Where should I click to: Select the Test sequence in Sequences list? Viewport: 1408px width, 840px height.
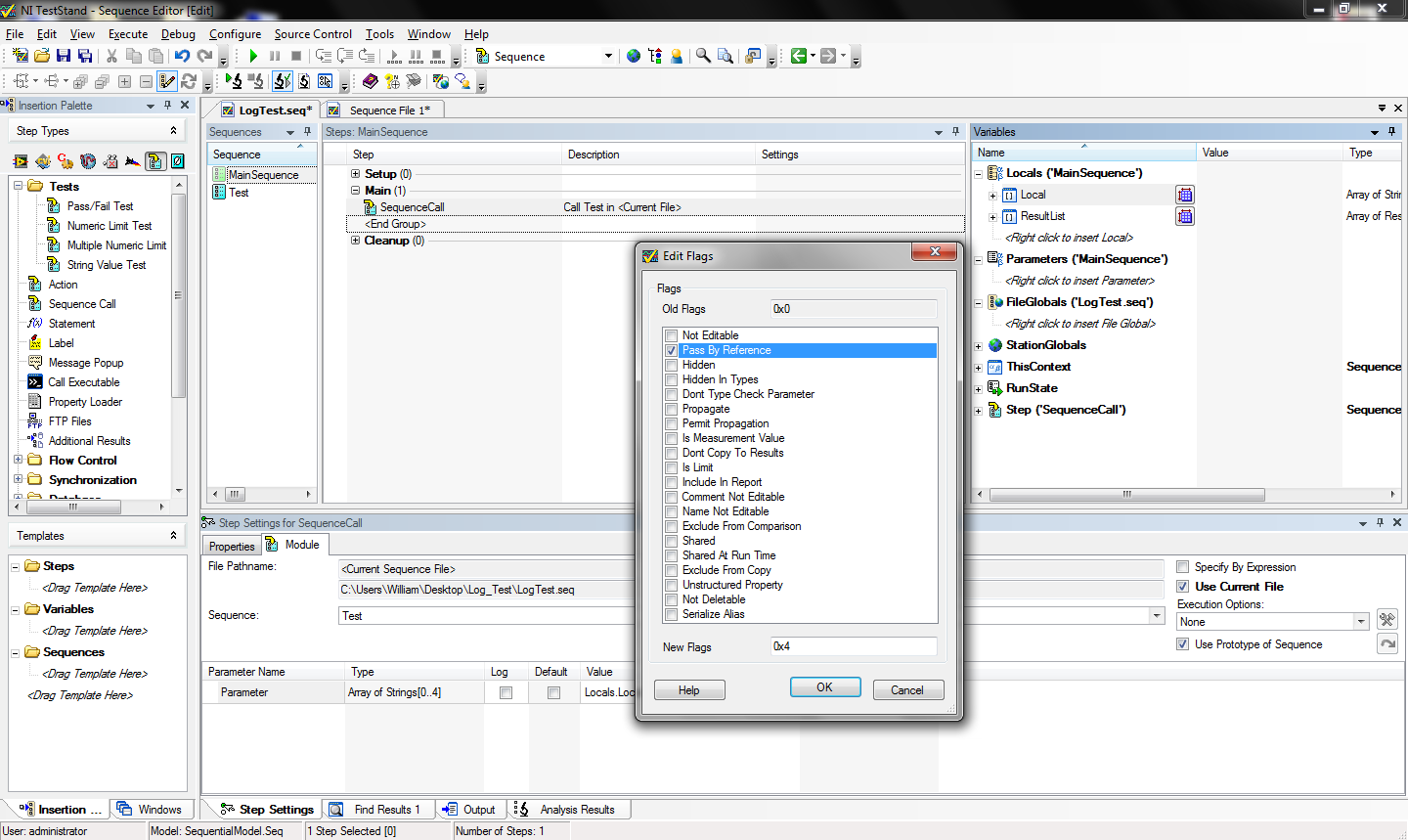click(239, 193)
